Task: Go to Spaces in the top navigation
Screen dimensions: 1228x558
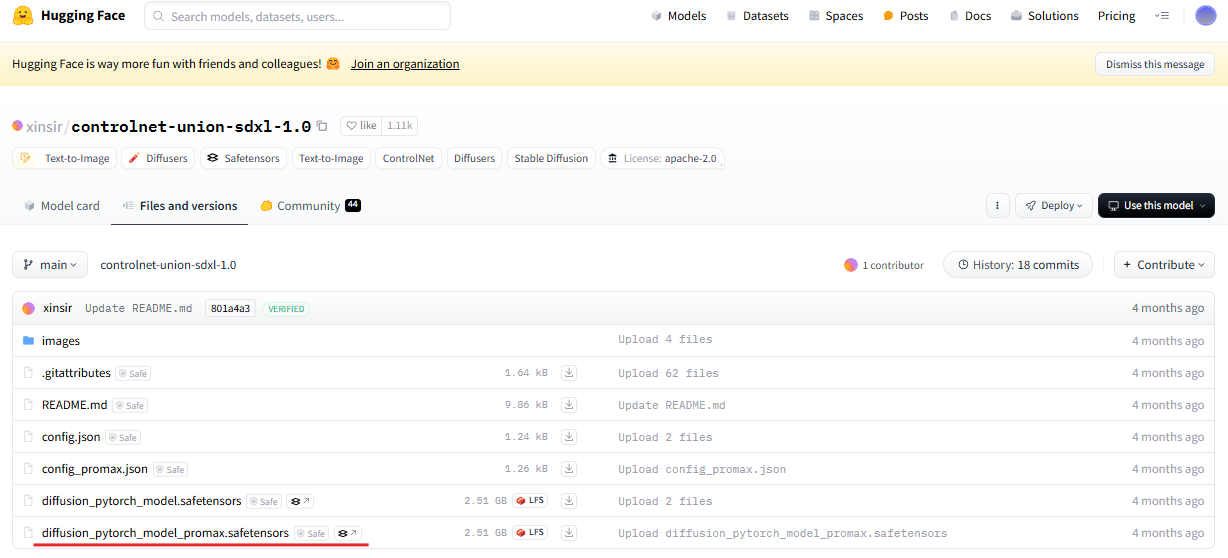Action: click(x=836, y=16)
